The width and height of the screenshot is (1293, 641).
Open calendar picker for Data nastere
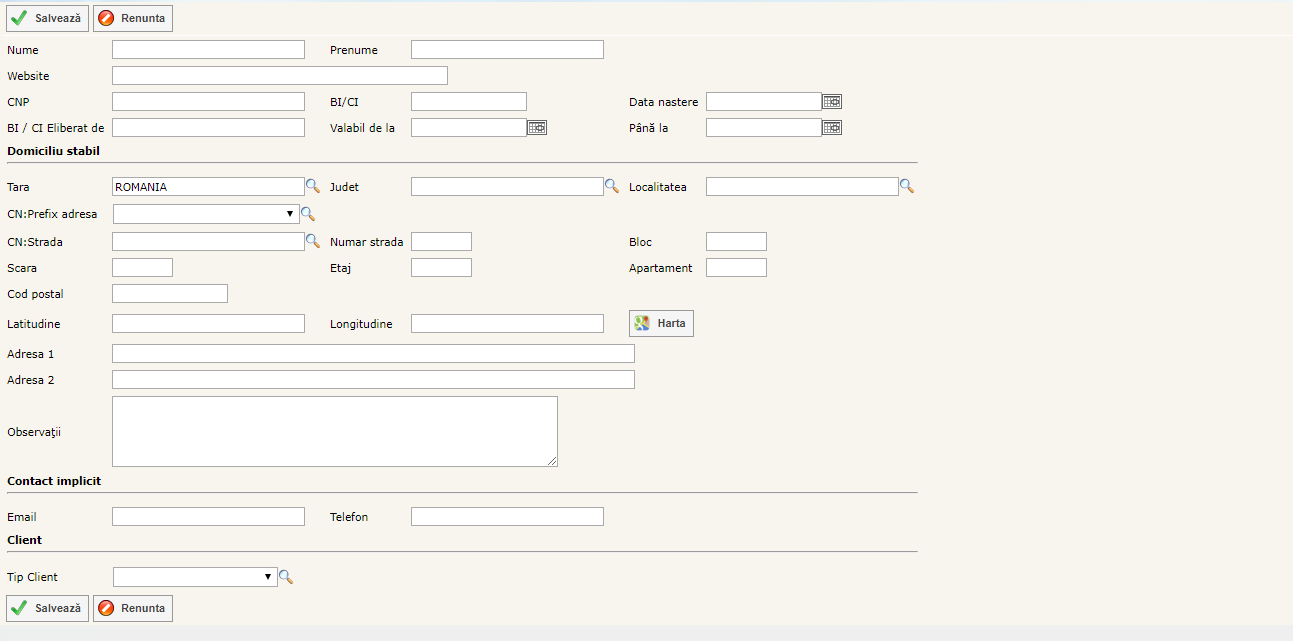(x=832, y=101)
